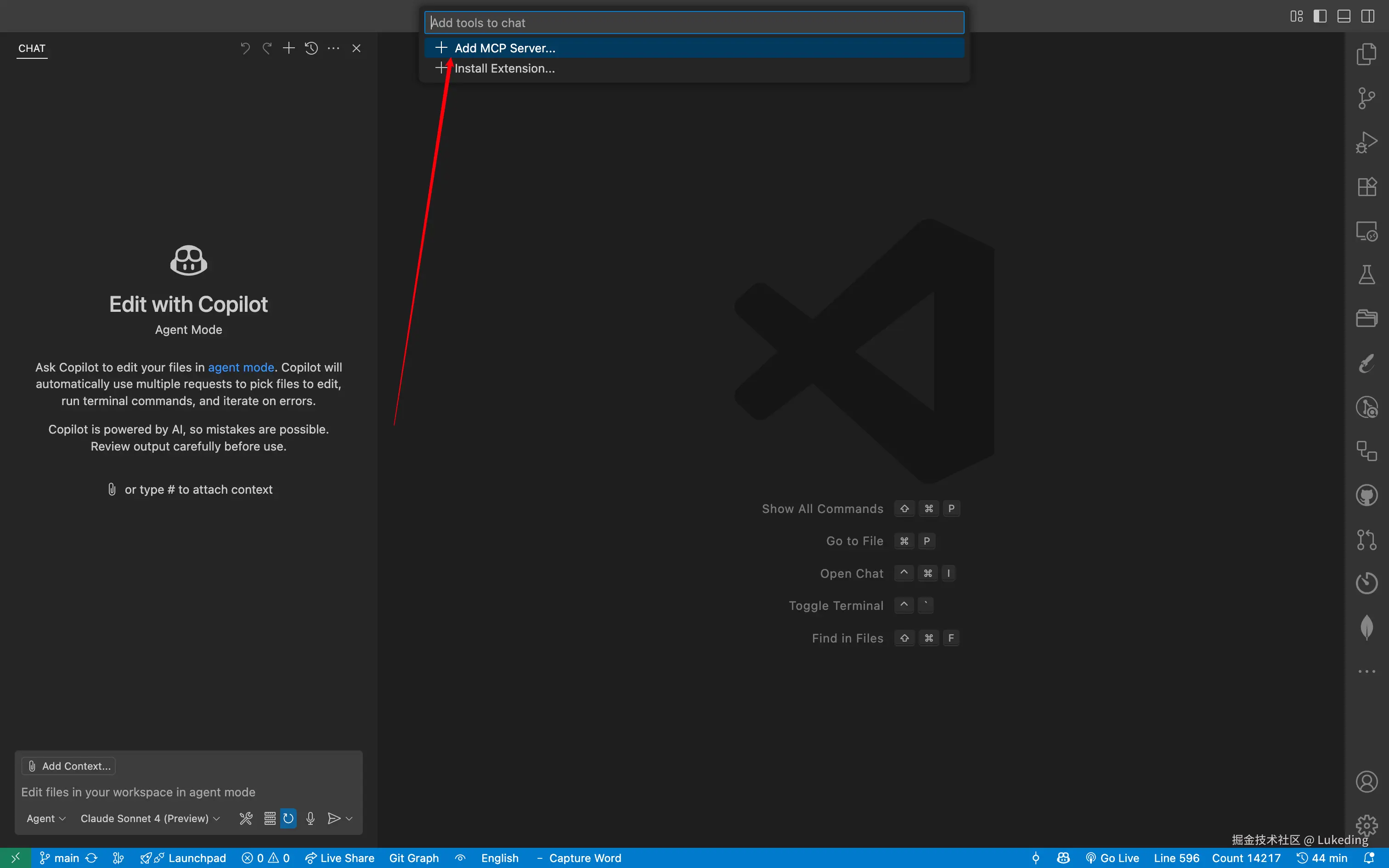Image resolution: width=1389 pixels, height=868 pixels.
Task: Start voice chat with microphone icon
Action: click(x=311, y=818)
